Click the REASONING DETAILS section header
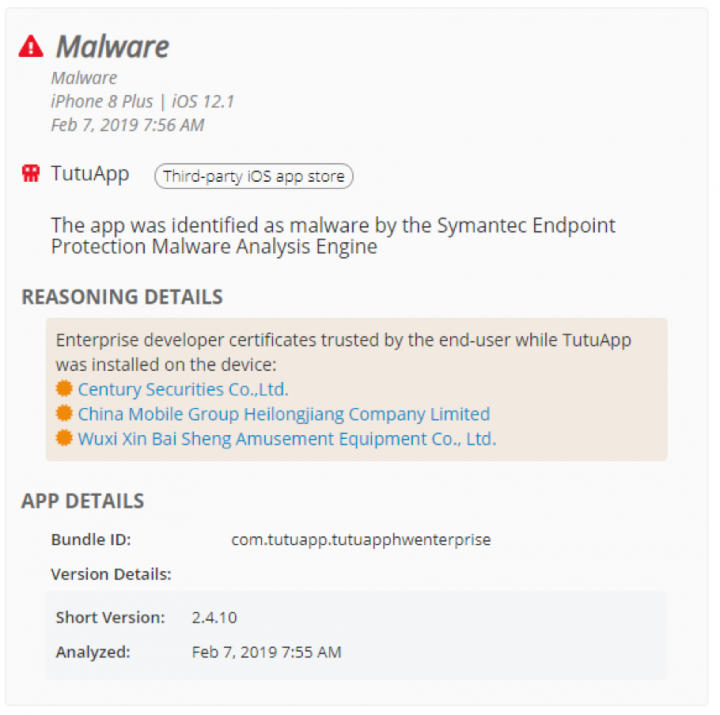 [x=122, y=297]
